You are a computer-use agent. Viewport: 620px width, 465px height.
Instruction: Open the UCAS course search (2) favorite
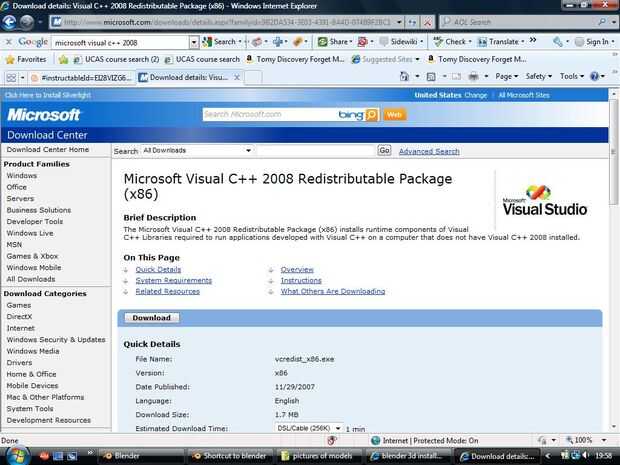pyautogui.click(x=116, y=59)
